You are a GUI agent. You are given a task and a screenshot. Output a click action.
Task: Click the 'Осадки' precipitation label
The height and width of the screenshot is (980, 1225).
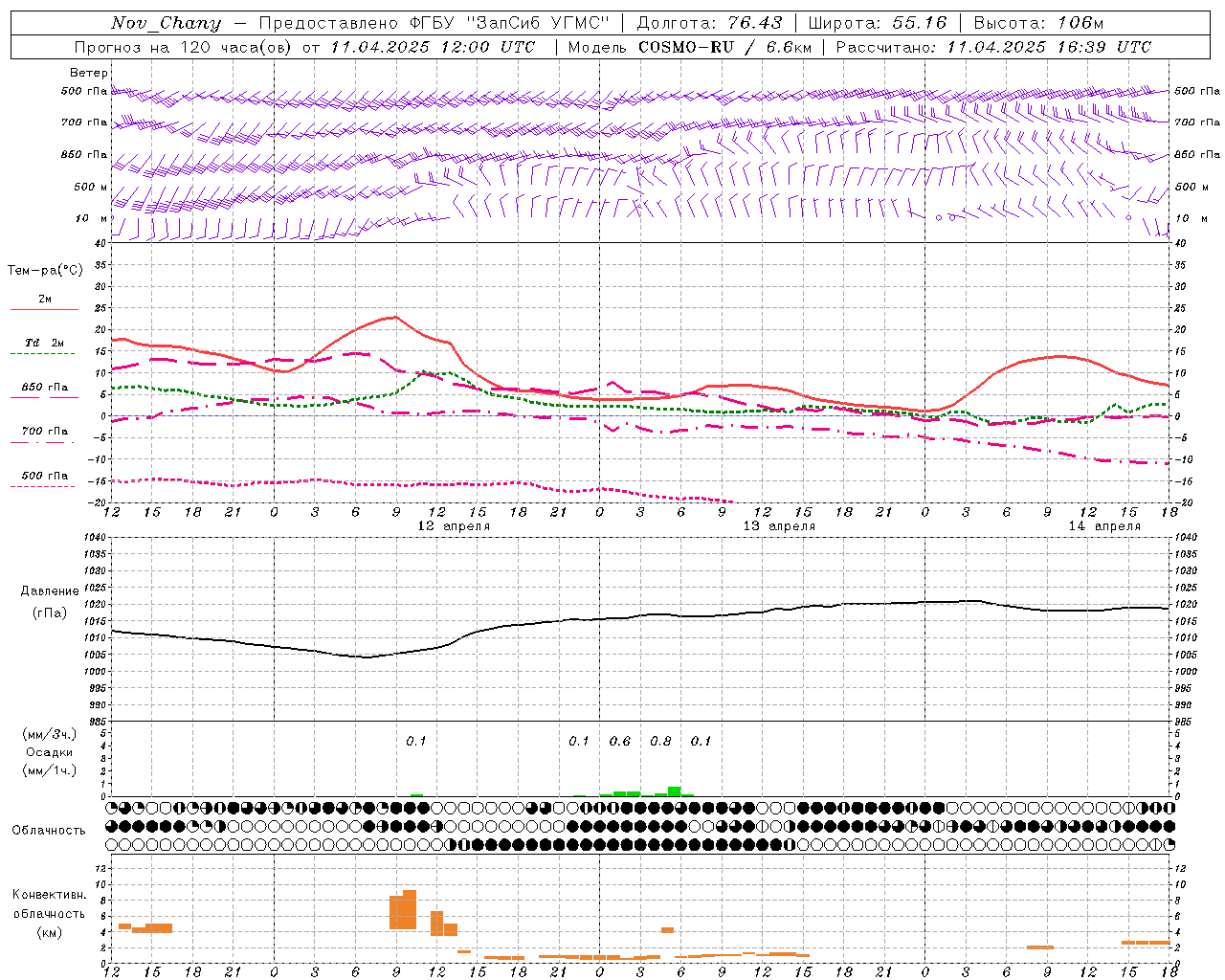50,752
